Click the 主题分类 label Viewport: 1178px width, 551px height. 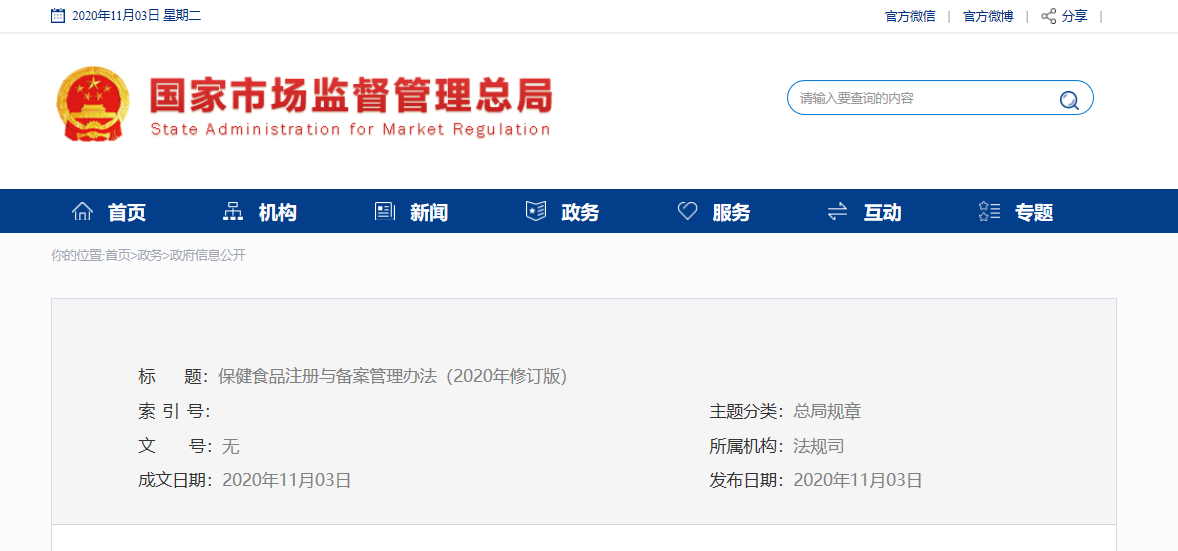point(747,411)
